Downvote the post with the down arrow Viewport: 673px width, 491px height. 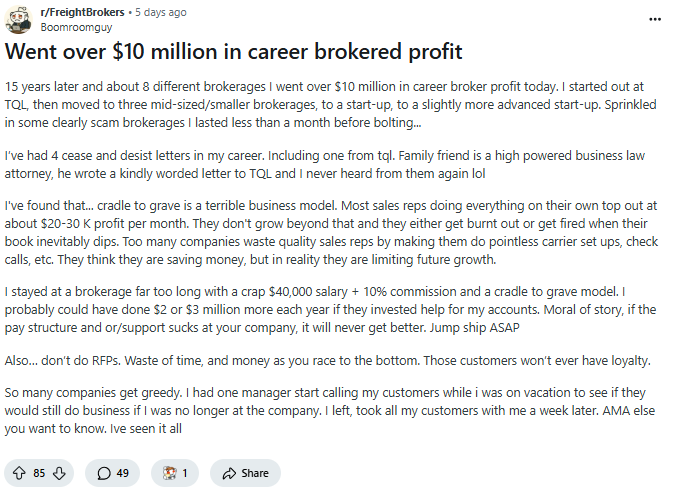pos(58,473)
